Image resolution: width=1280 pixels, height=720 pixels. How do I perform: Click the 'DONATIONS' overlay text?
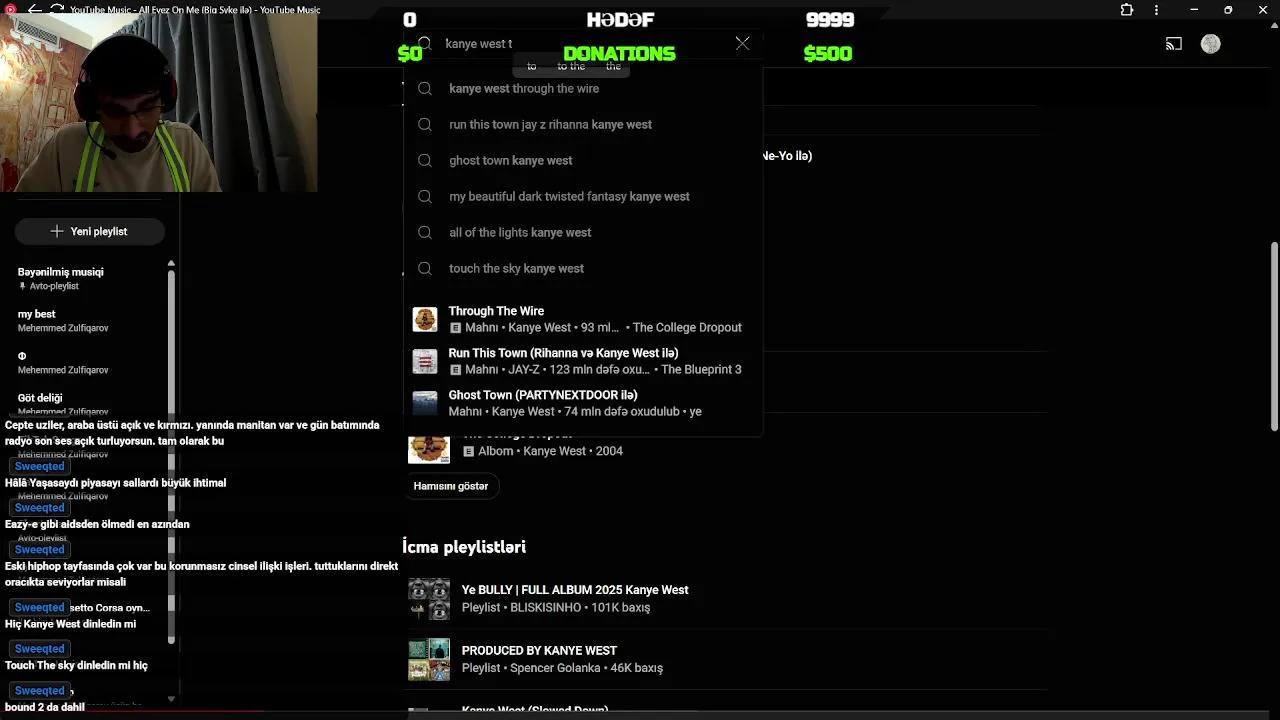pos(619,54)
